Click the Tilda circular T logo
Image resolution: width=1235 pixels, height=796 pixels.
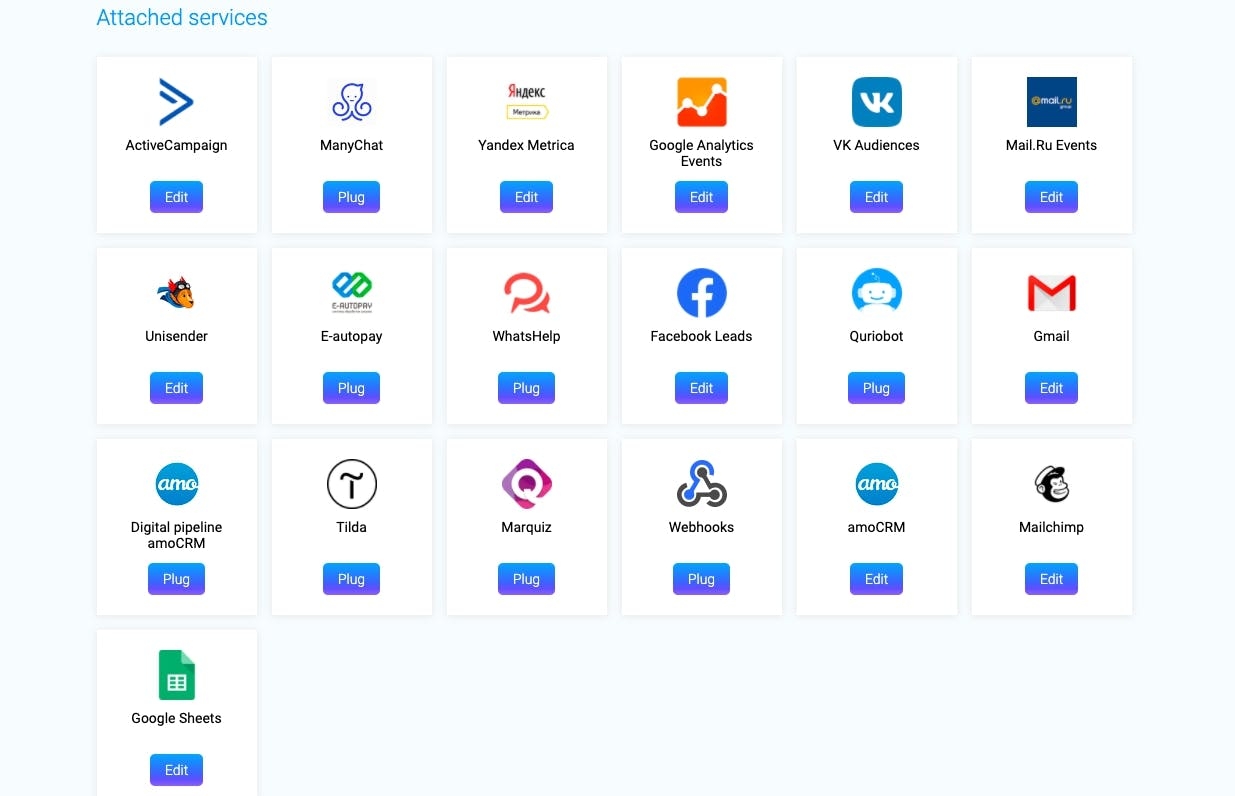351,484
